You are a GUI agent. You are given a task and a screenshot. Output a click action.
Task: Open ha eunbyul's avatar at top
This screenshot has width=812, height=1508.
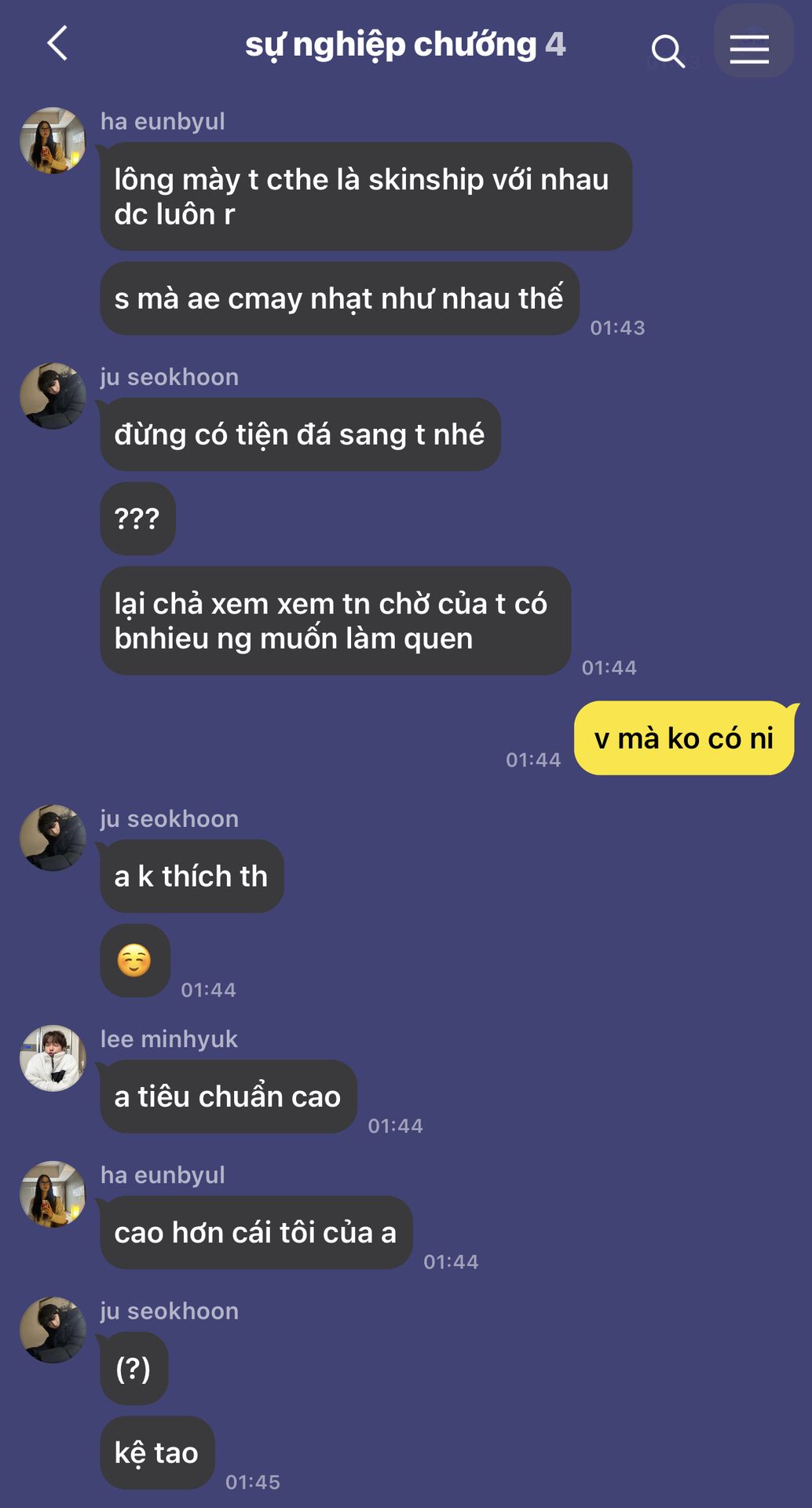pos(53,141)
